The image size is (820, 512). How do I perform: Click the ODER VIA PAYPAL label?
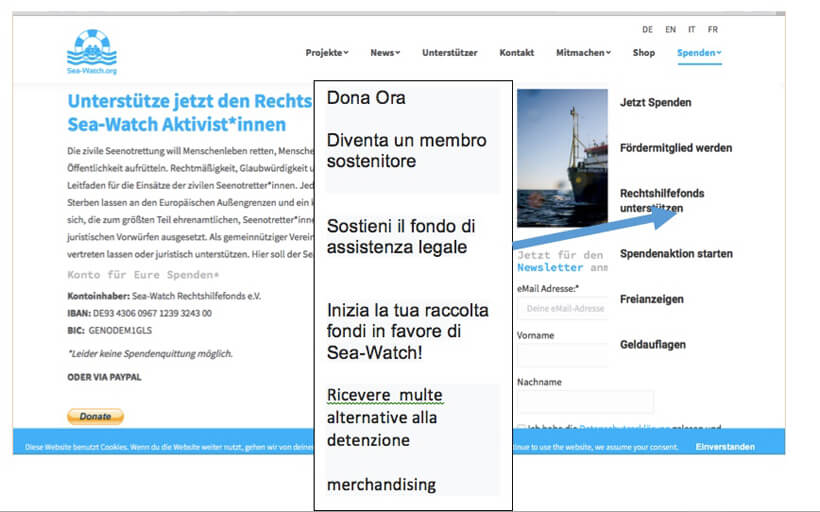pos(104,377)
